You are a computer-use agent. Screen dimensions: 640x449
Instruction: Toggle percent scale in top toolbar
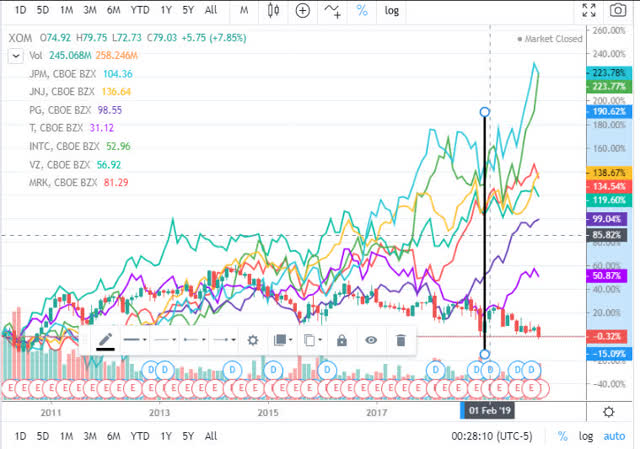[x=362, y=11]
